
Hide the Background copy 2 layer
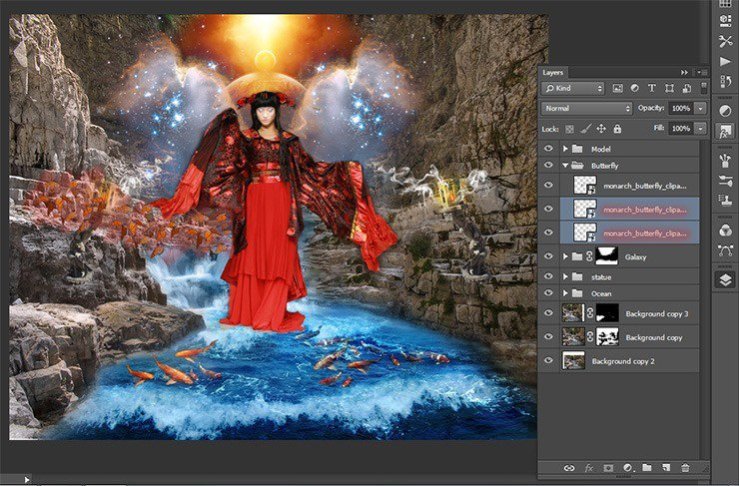(548, 361)
